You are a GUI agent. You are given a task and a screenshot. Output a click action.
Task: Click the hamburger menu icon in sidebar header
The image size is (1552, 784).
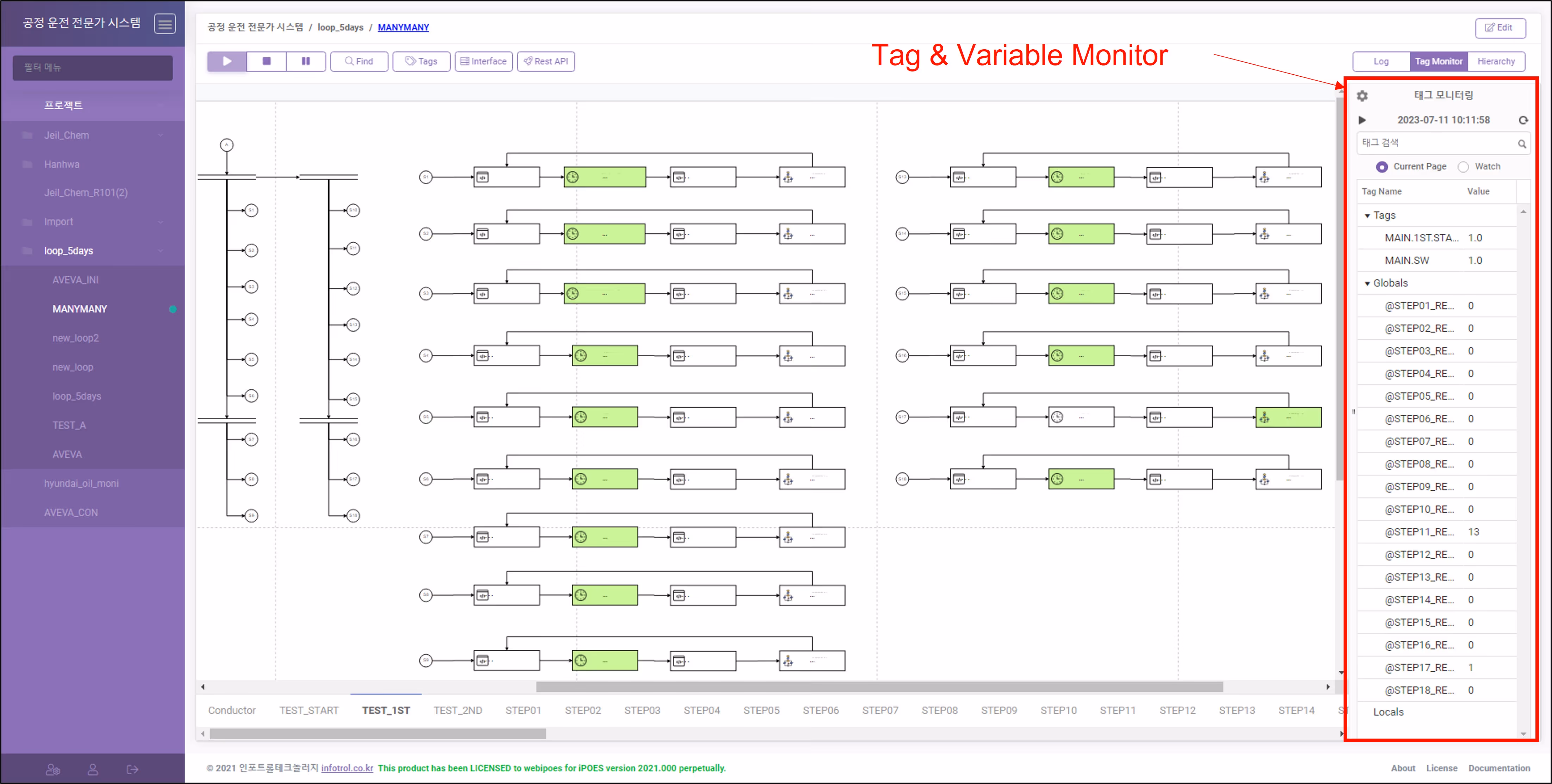coord(164,24)
